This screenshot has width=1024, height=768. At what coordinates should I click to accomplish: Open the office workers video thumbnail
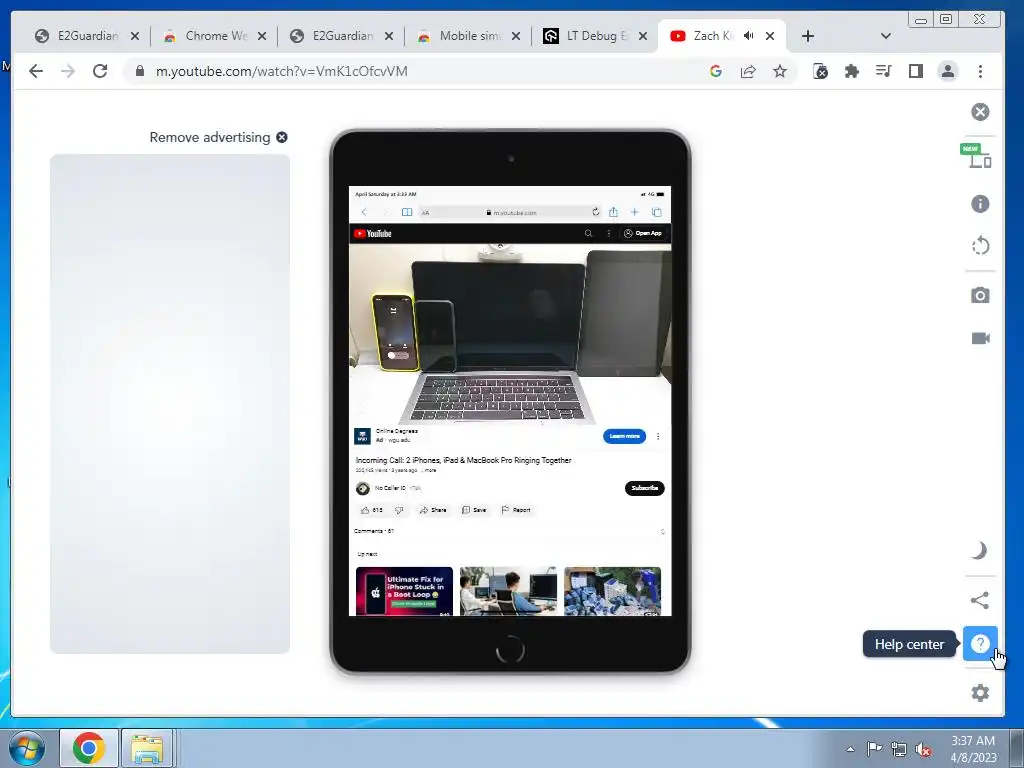click(x=508, y=591)
